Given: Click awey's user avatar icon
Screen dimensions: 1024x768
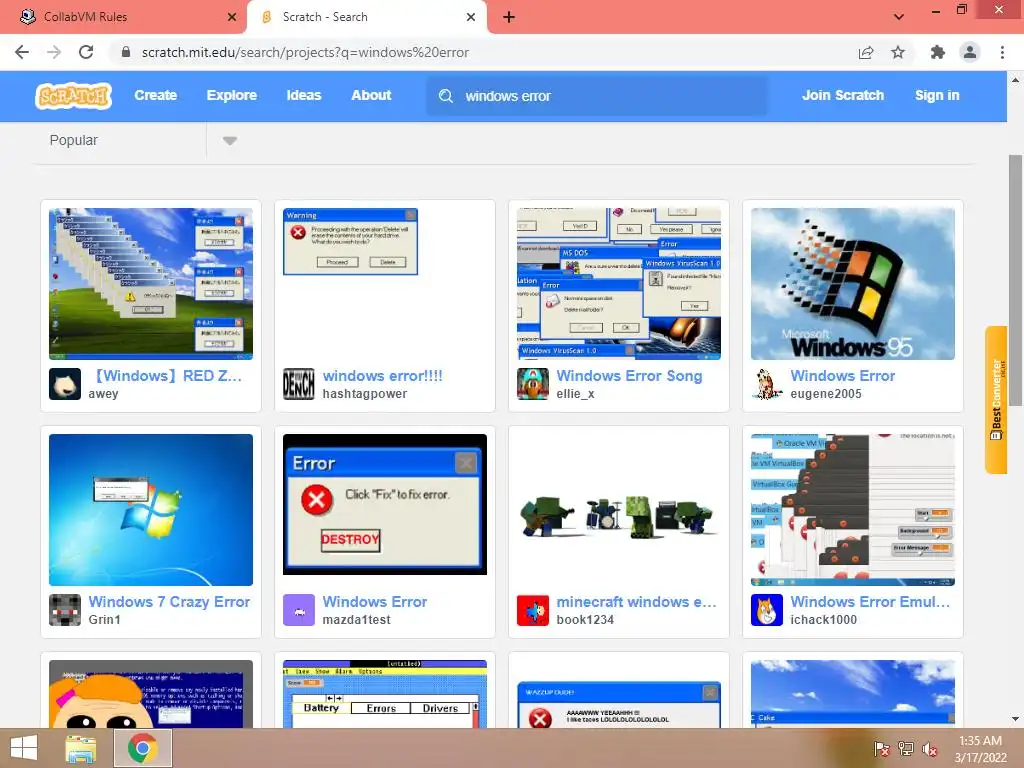Looking at the screenshot, I should tap(65, 384).
